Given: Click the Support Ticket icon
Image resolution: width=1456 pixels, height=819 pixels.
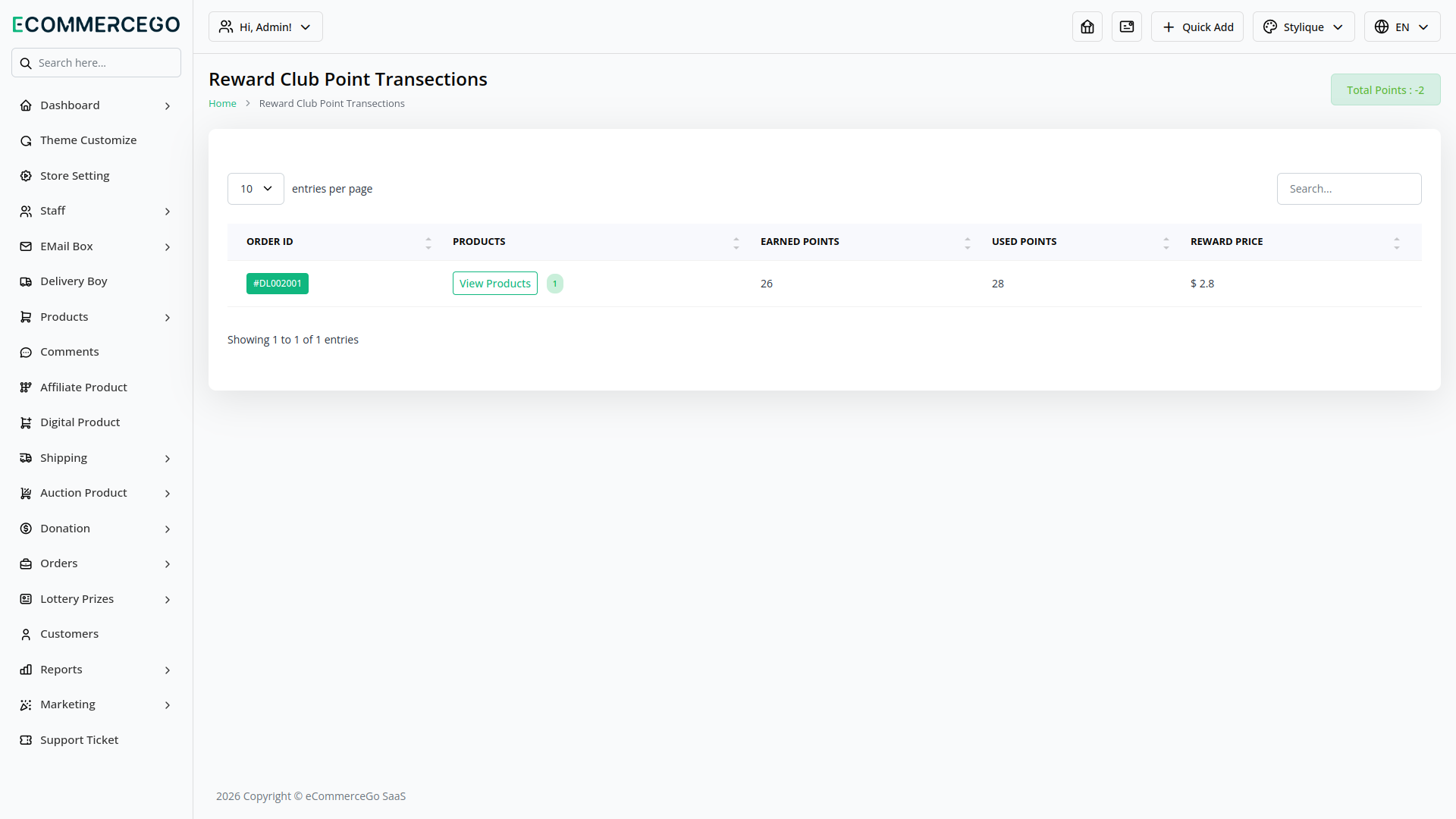Looking at the screenshot, I should (26, 740).
